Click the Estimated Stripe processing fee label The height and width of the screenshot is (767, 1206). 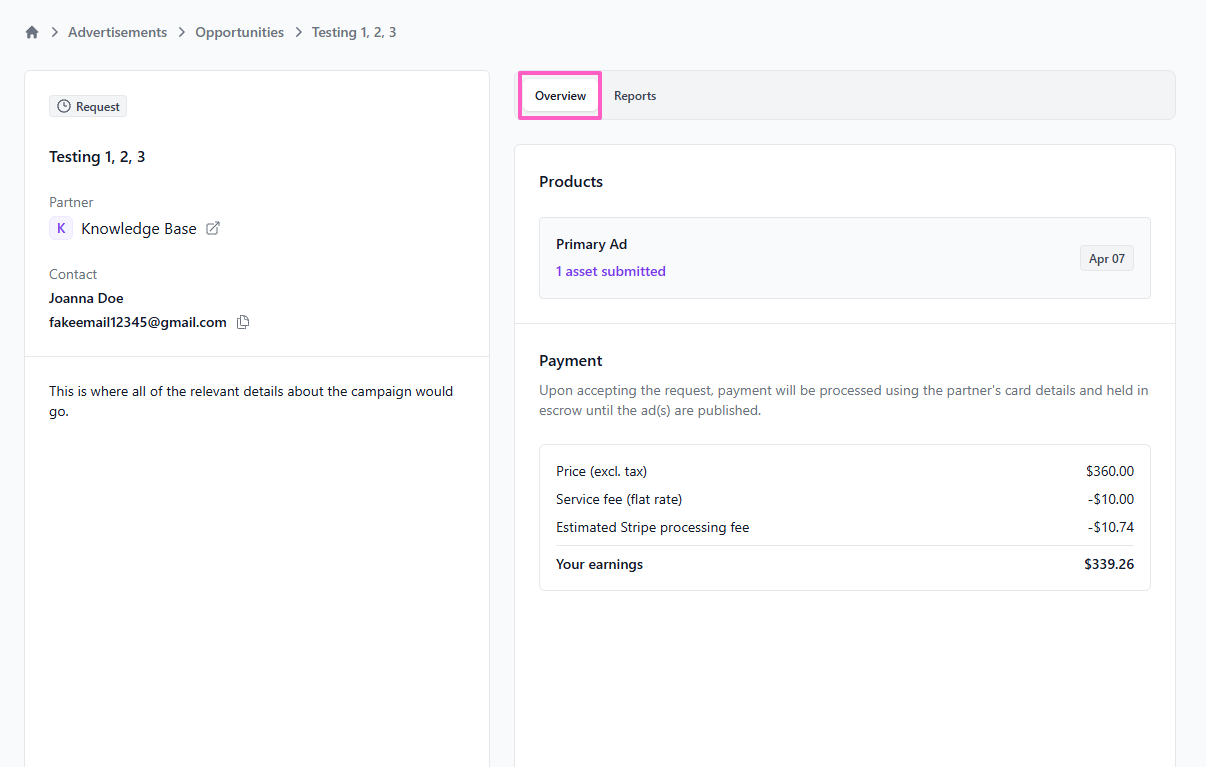652,527
